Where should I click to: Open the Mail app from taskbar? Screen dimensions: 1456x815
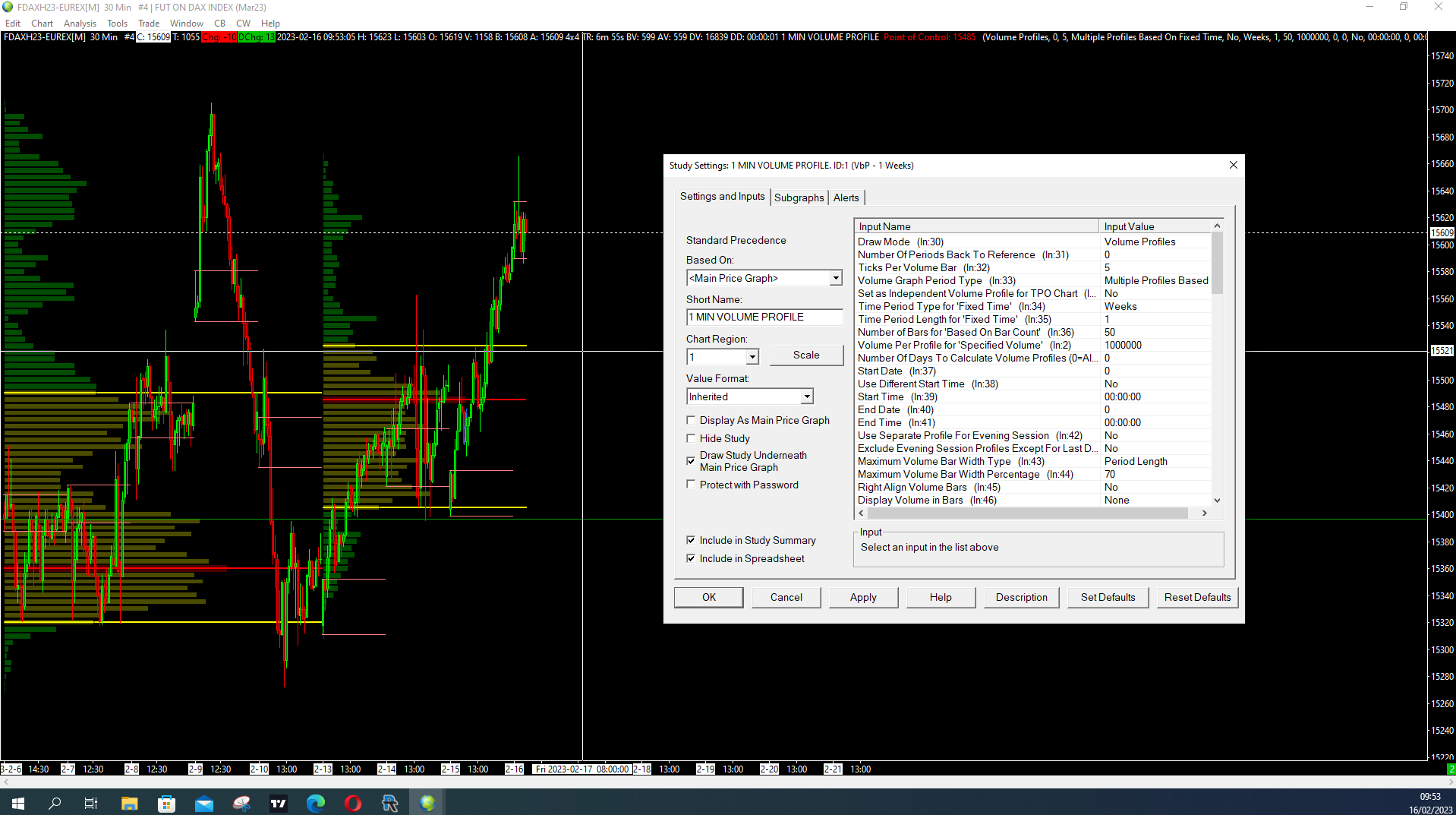pyautogui.click(x=204, y=803)
